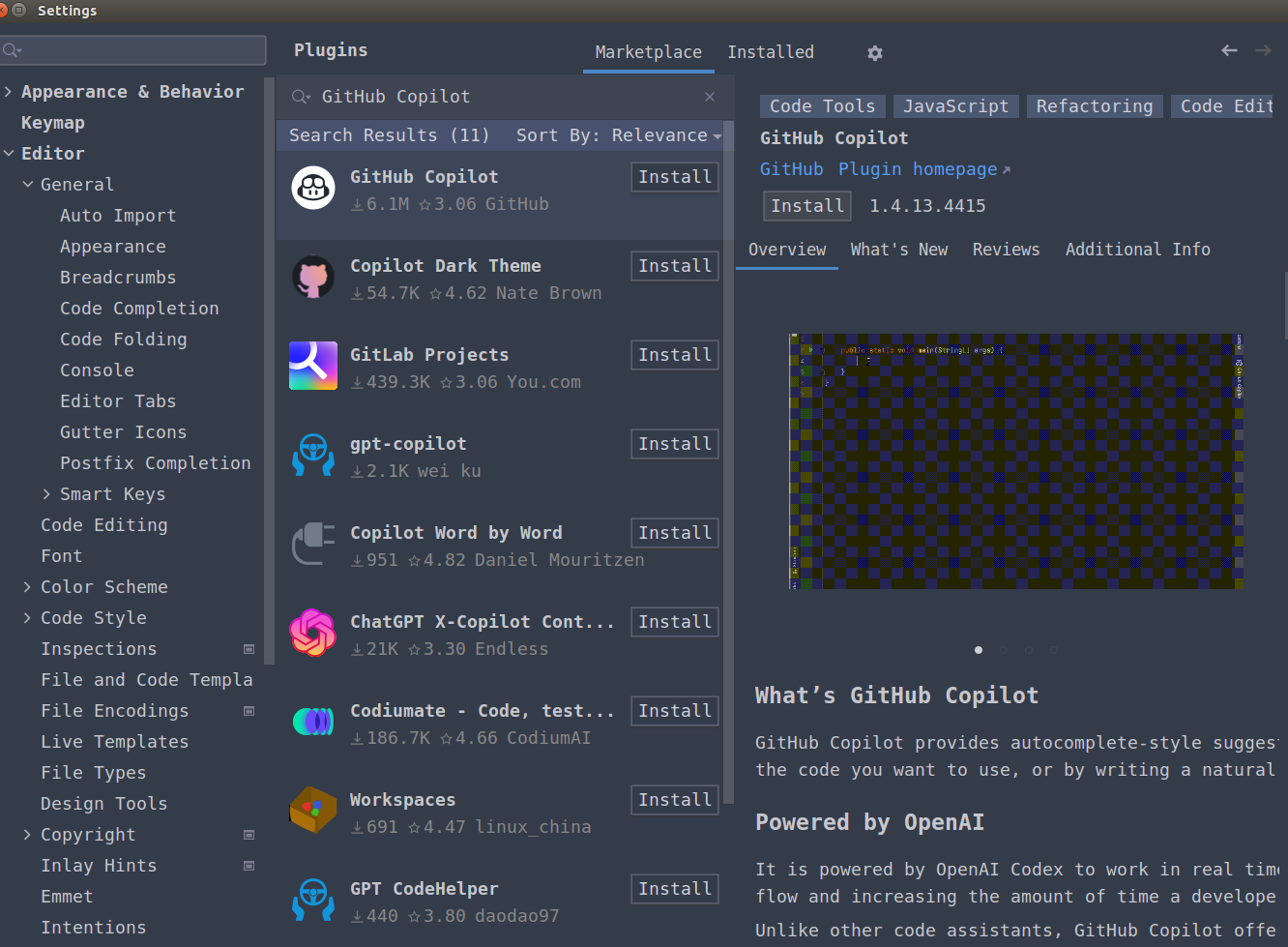Install Copilot Word by Word plugin

tap(675, 533)
